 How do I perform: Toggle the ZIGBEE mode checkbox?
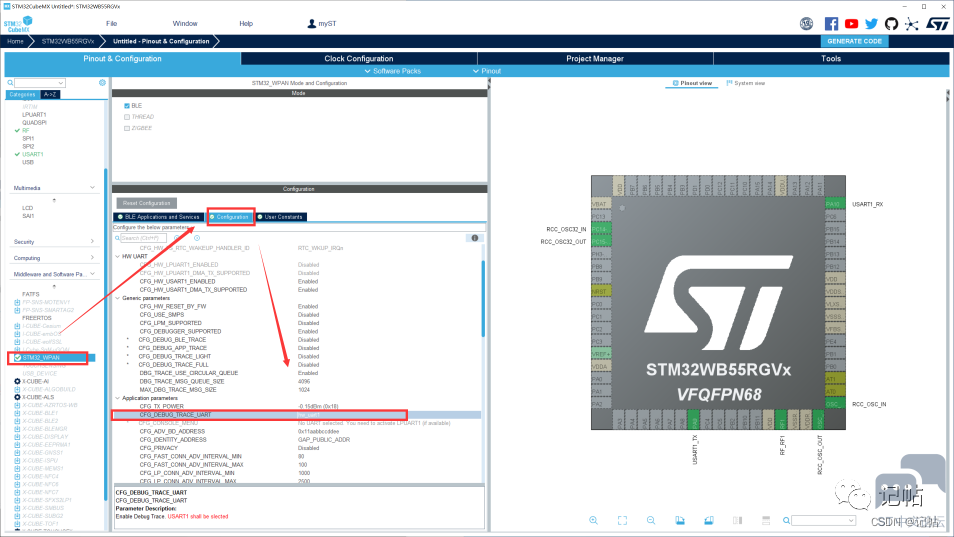(x=127, y=128)
